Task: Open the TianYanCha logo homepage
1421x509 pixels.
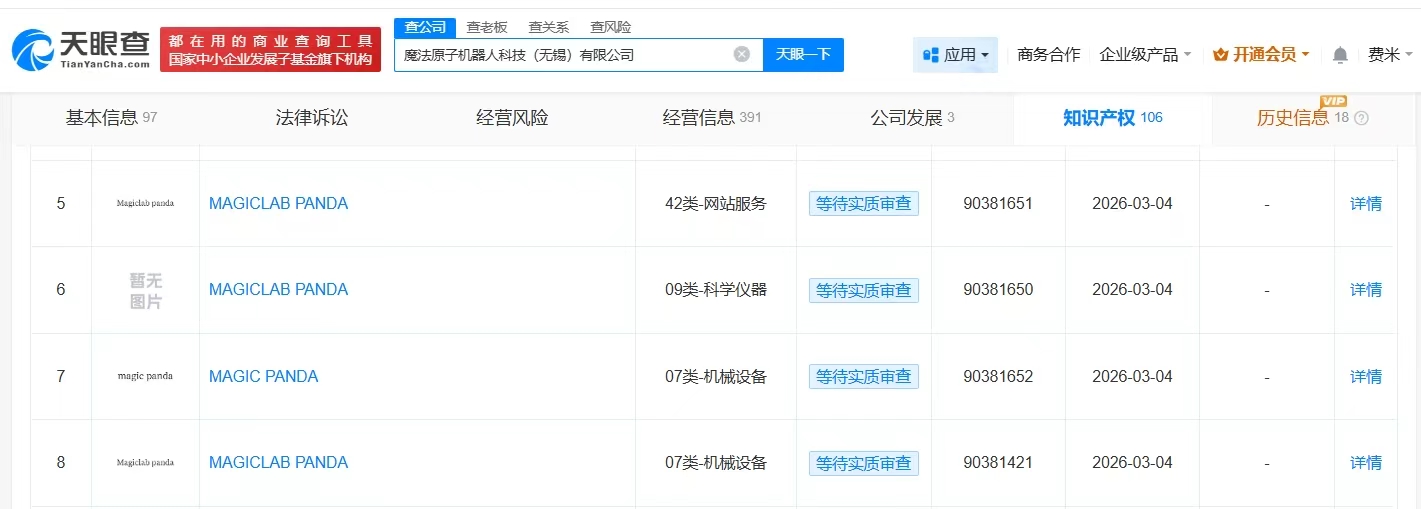Action: click(x=80, y=50)
